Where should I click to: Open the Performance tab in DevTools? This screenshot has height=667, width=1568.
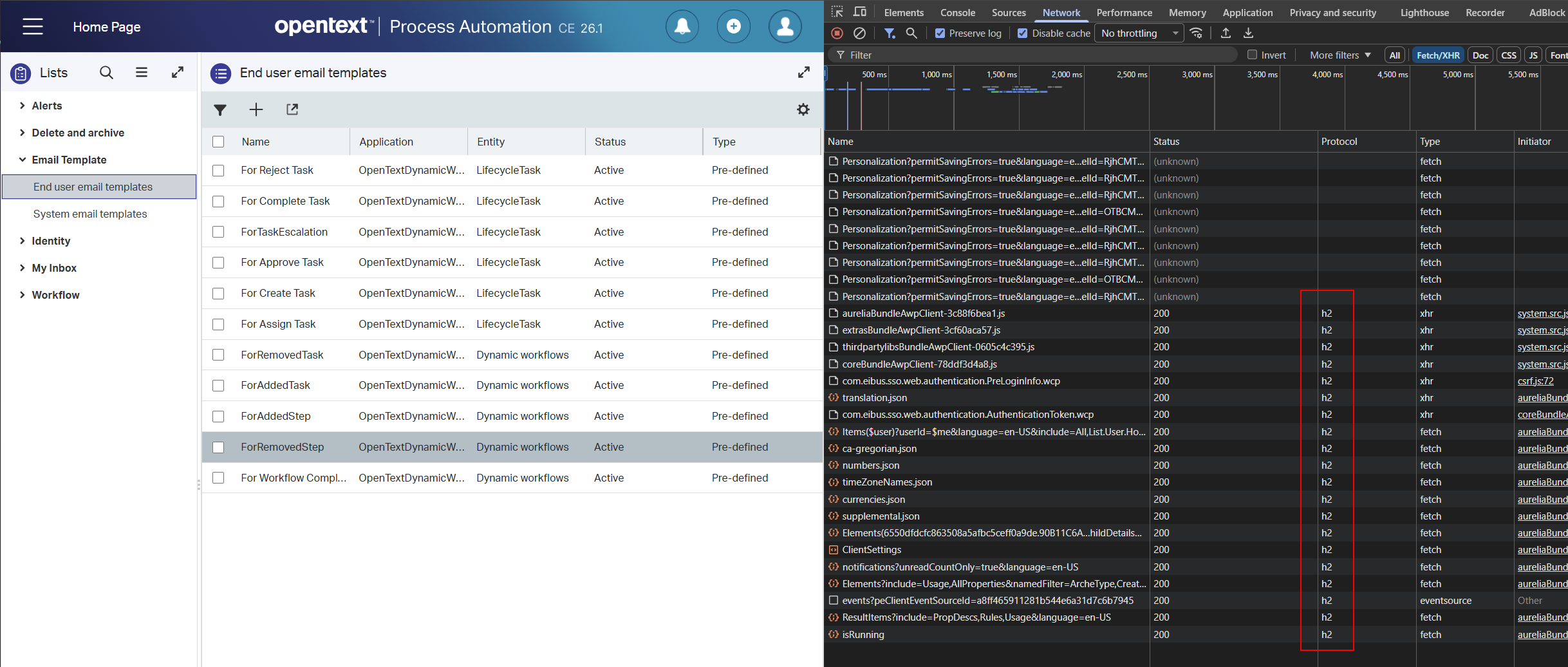(x=1124, y=12)
